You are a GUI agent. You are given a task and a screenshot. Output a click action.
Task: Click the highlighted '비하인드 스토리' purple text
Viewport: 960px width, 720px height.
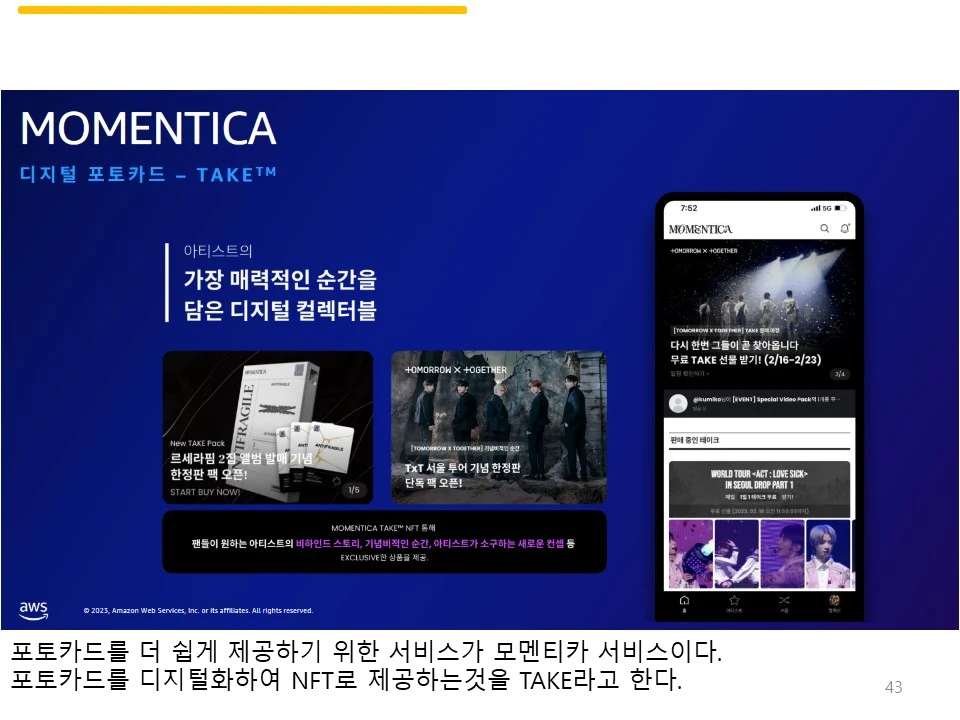click(327, 543)
